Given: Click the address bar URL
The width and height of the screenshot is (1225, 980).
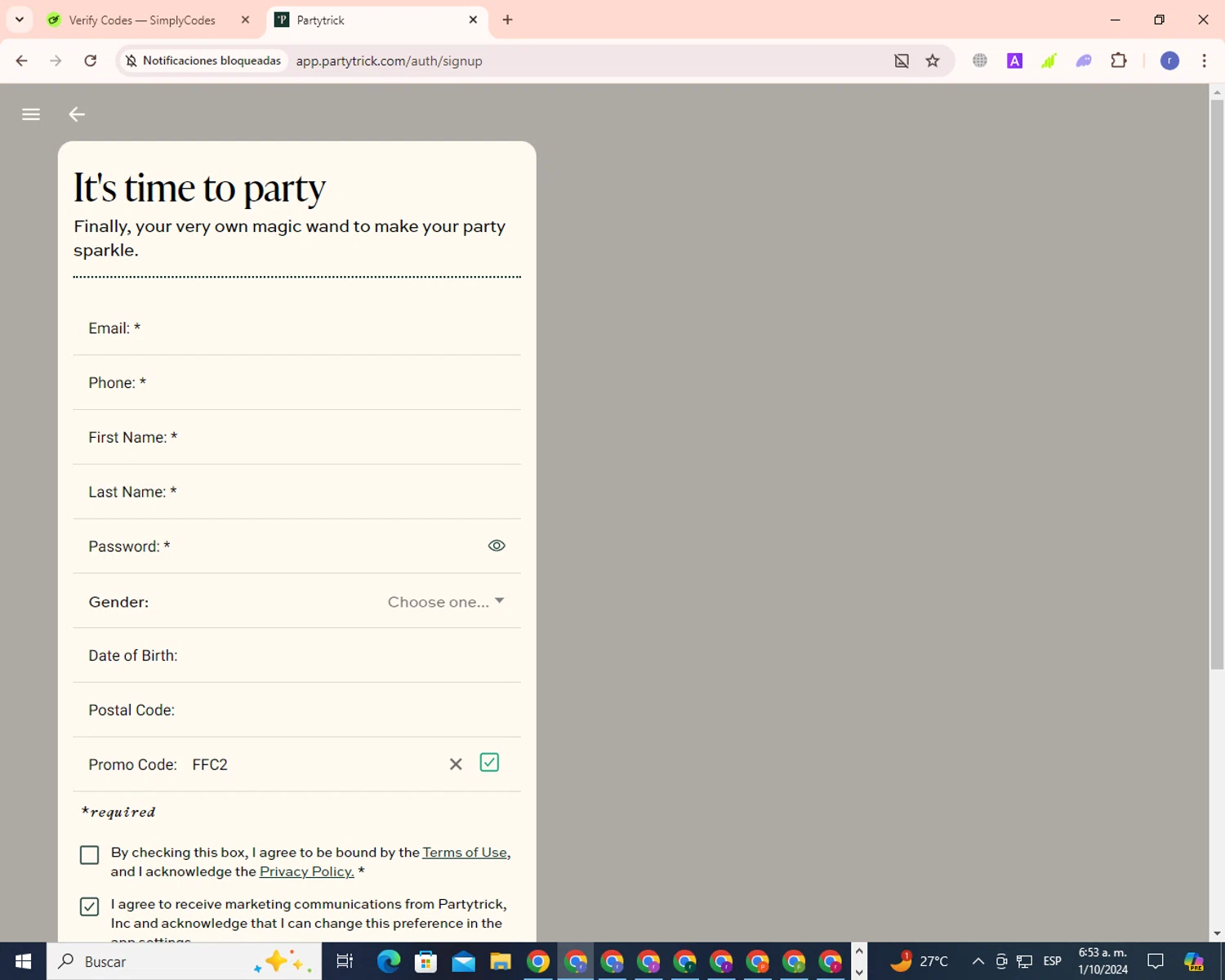Looking at the screenshot, I should [x=389, y=61].
